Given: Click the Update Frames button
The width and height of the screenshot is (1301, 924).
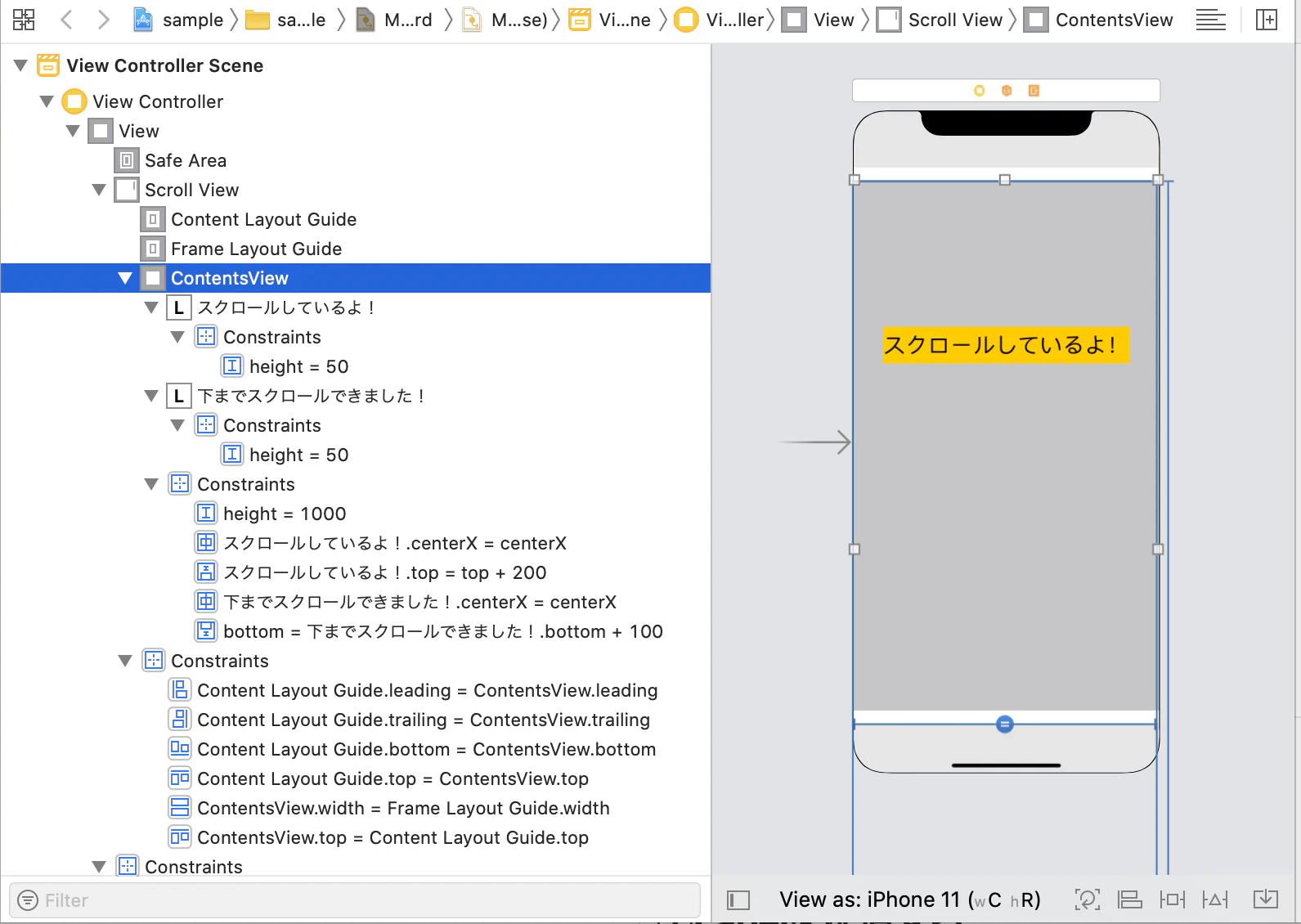Looking at the screenshot, I should click(x=1087, y=899).
